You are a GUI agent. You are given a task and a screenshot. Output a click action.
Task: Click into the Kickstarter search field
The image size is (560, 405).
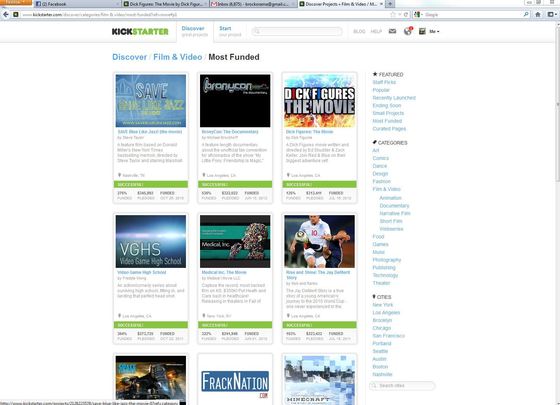point(297,31)
